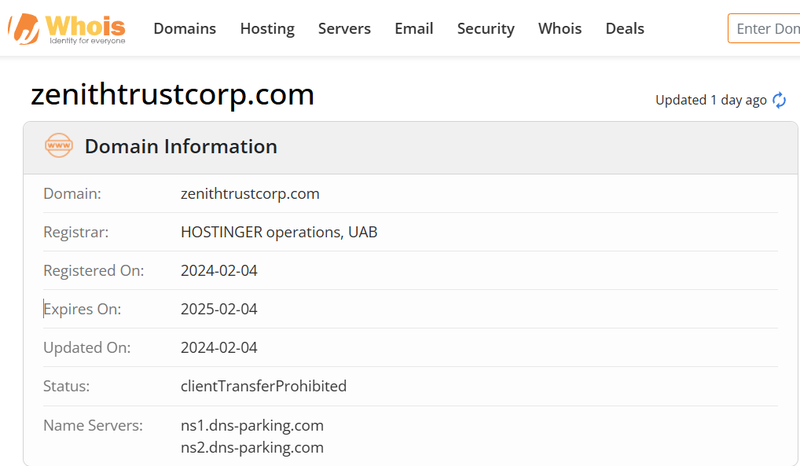Focus the Enter Domain search field
Screen dimensions: 800x466
point(764,29)
